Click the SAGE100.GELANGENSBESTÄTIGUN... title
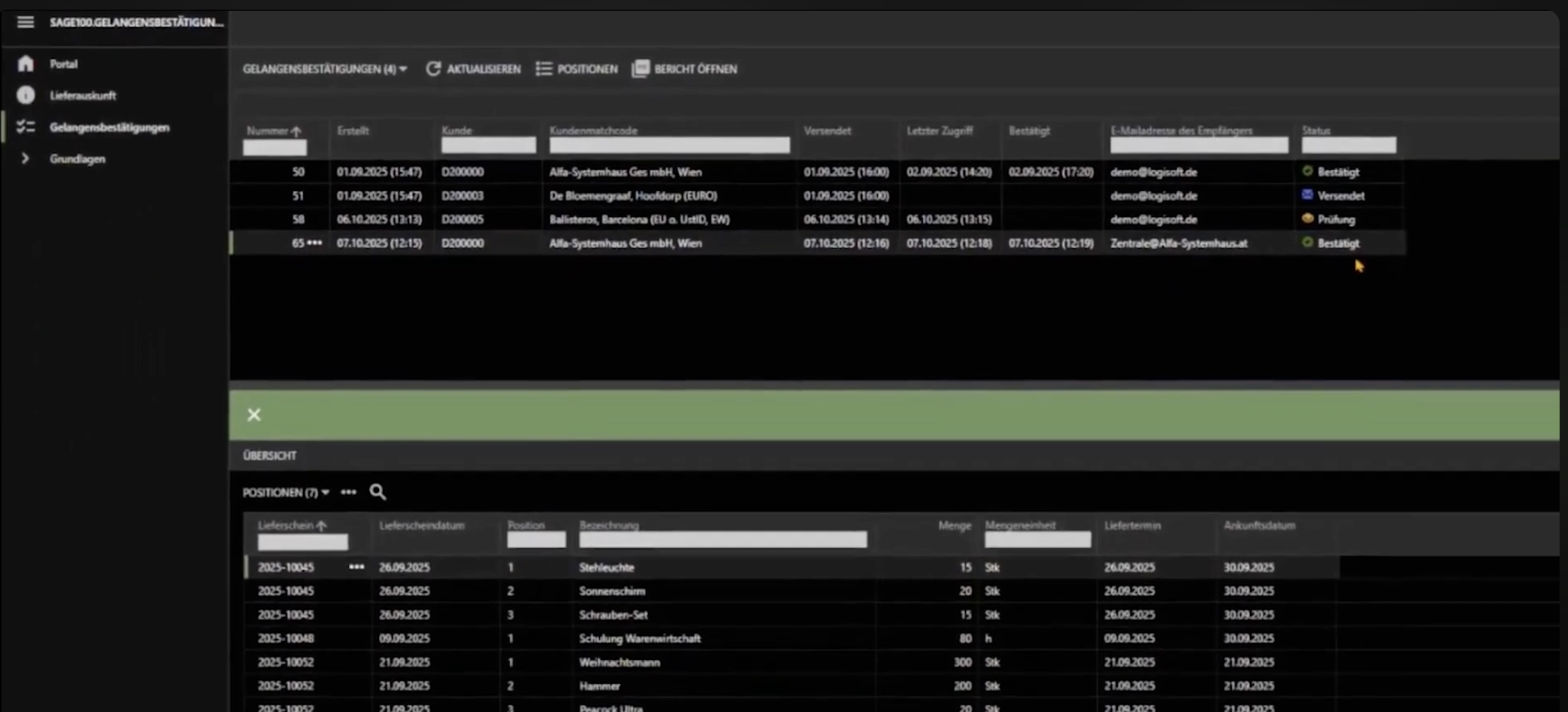This screenshot has width=1568, height=712. (136, 23)
